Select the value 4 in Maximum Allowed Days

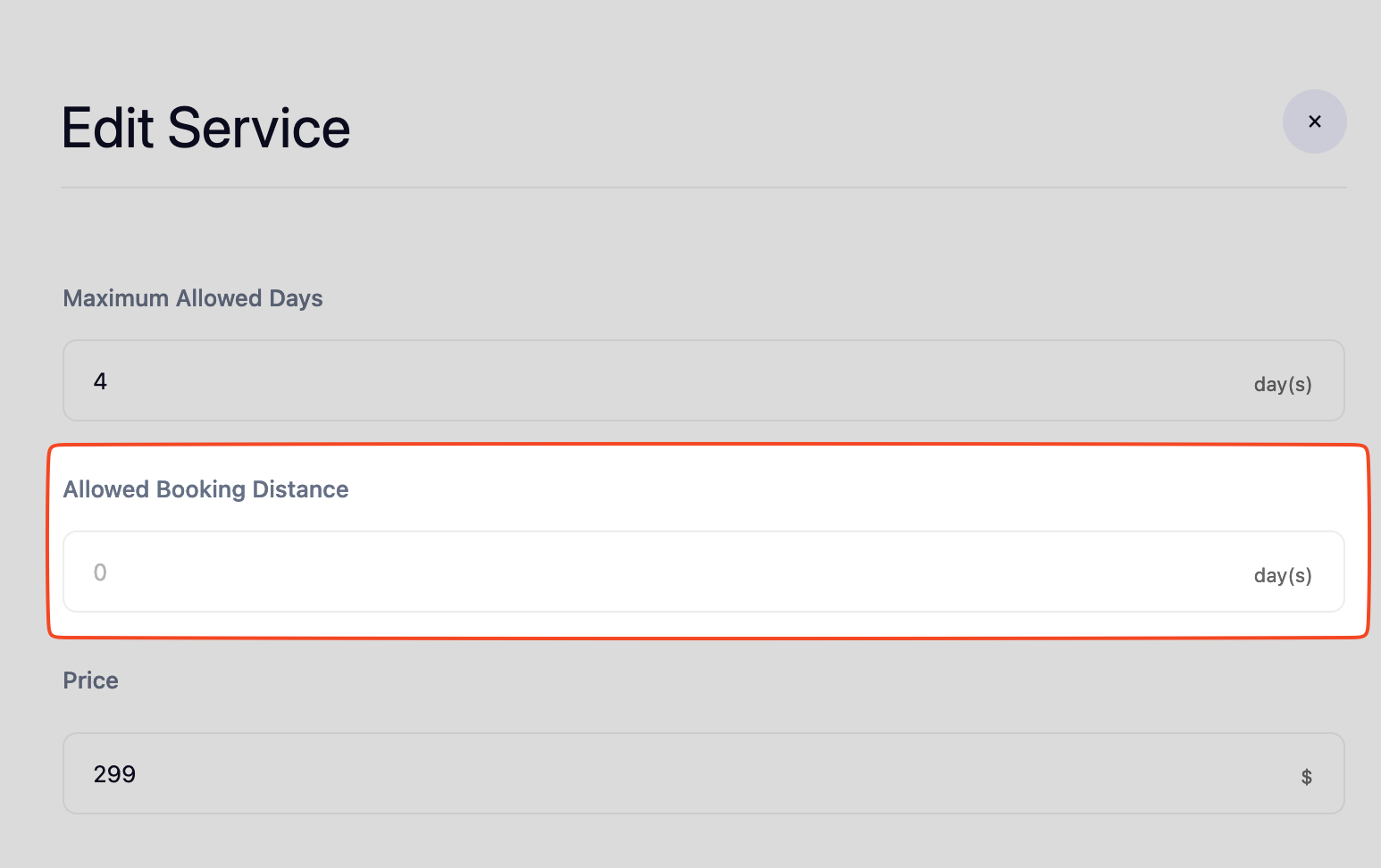pyautogui.click(x=100, y=381)
